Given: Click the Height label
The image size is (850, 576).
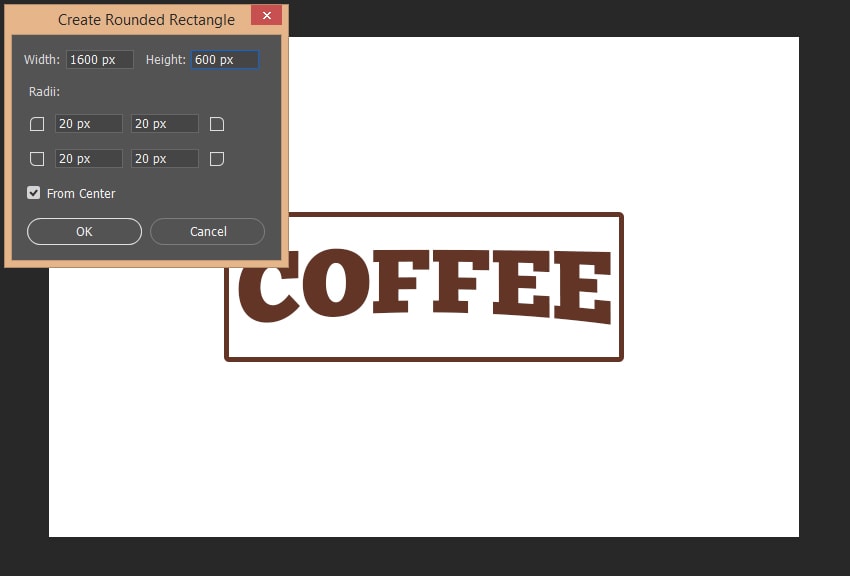Looking at the screenshot, I should pos(166,60).
